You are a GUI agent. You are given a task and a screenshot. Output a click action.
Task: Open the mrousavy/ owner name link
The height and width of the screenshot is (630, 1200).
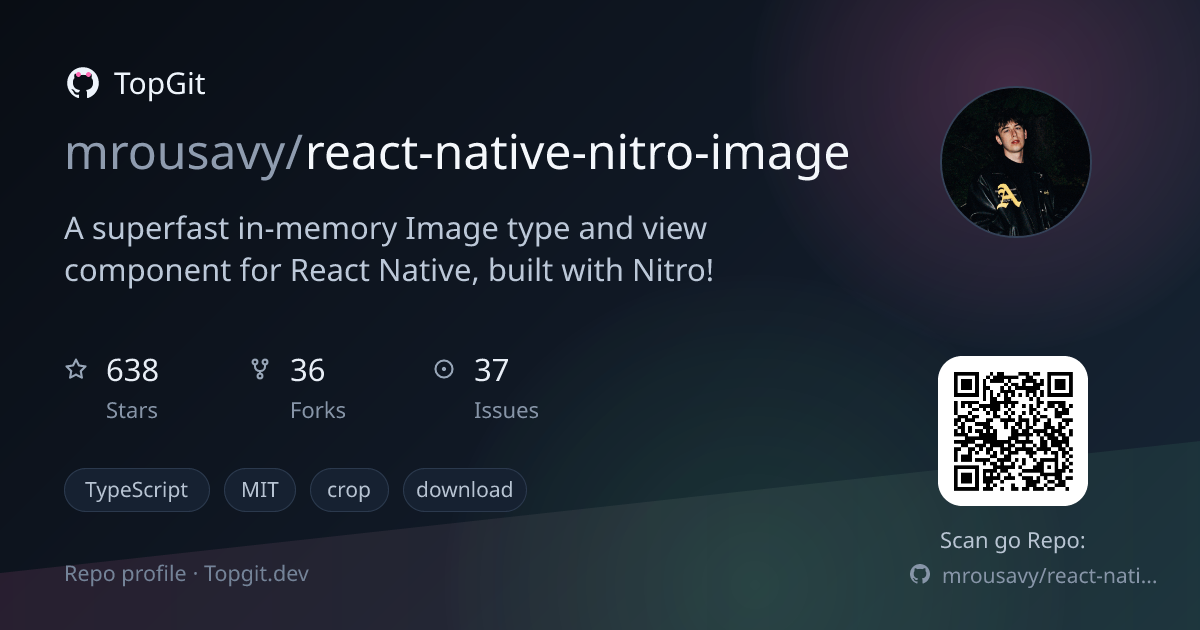click(184, 154)
